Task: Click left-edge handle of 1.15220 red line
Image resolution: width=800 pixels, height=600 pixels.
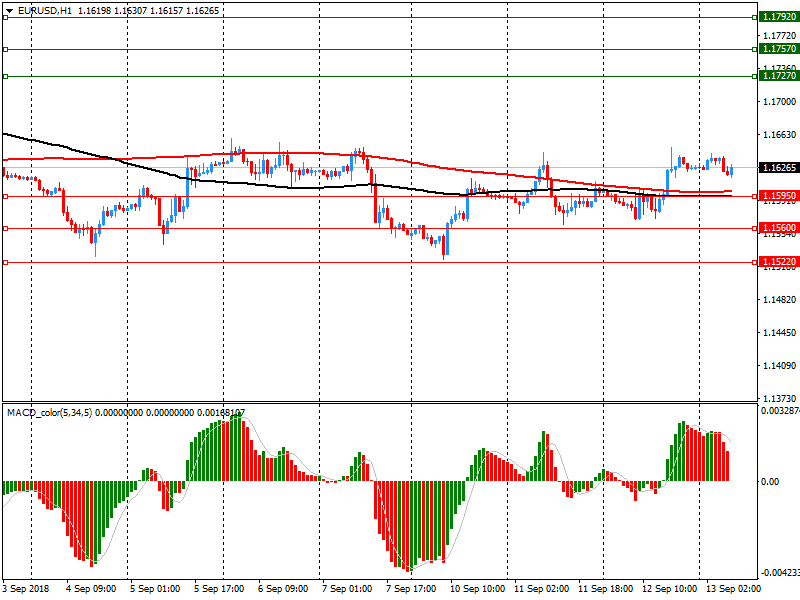Action: coord(5,262)
